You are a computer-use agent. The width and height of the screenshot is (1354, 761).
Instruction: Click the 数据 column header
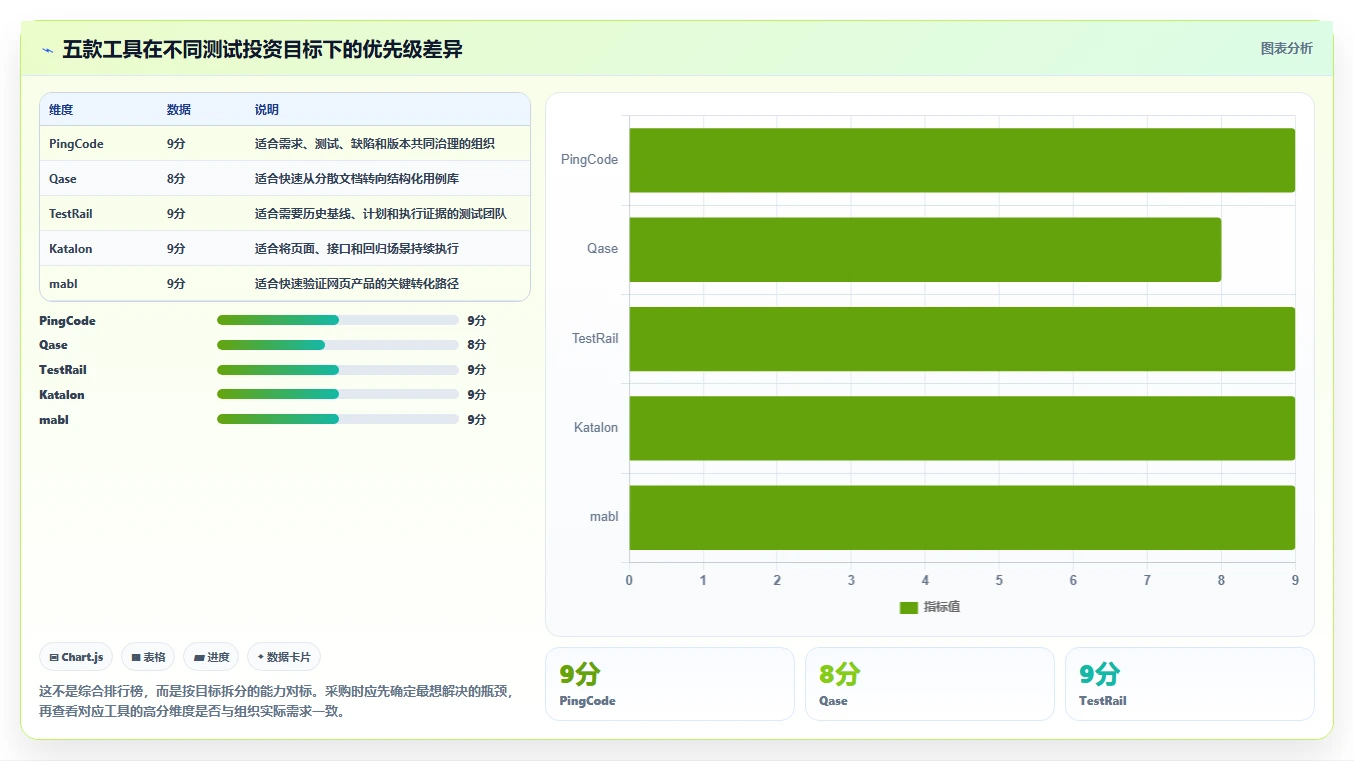point(179,110)
